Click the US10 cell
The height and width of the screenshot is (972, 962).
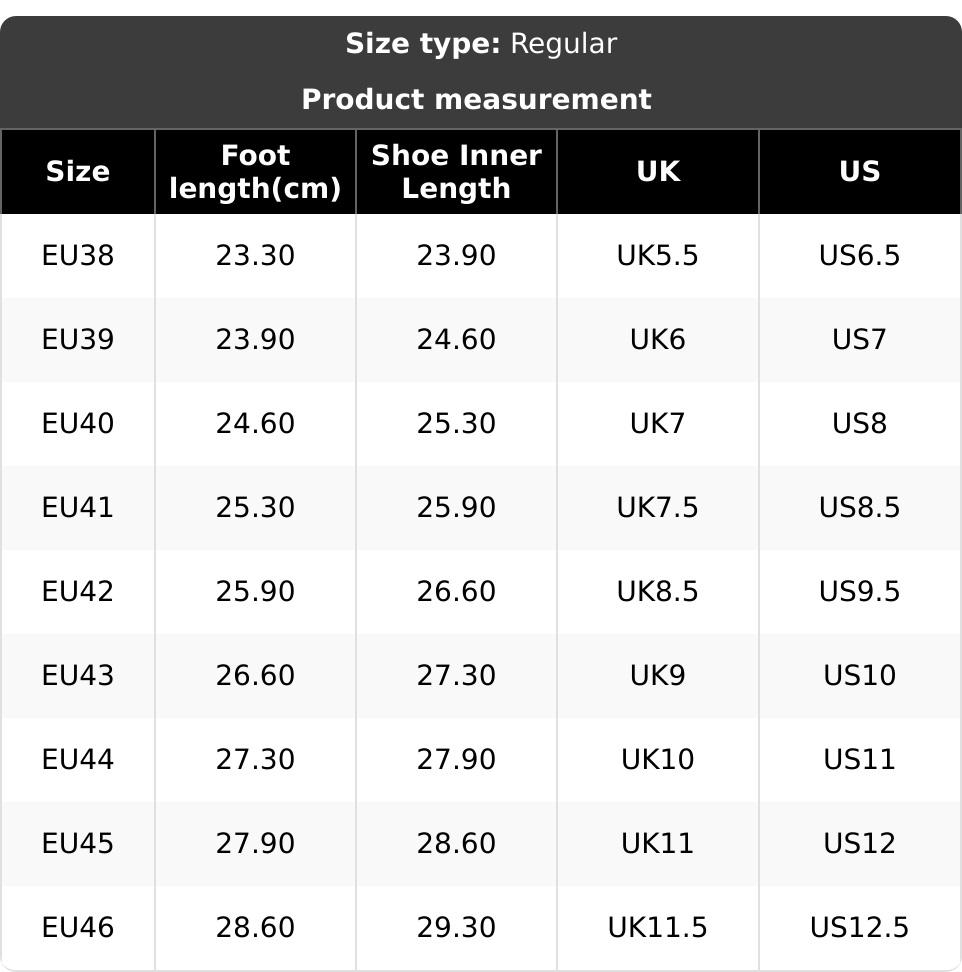(859, 676)
